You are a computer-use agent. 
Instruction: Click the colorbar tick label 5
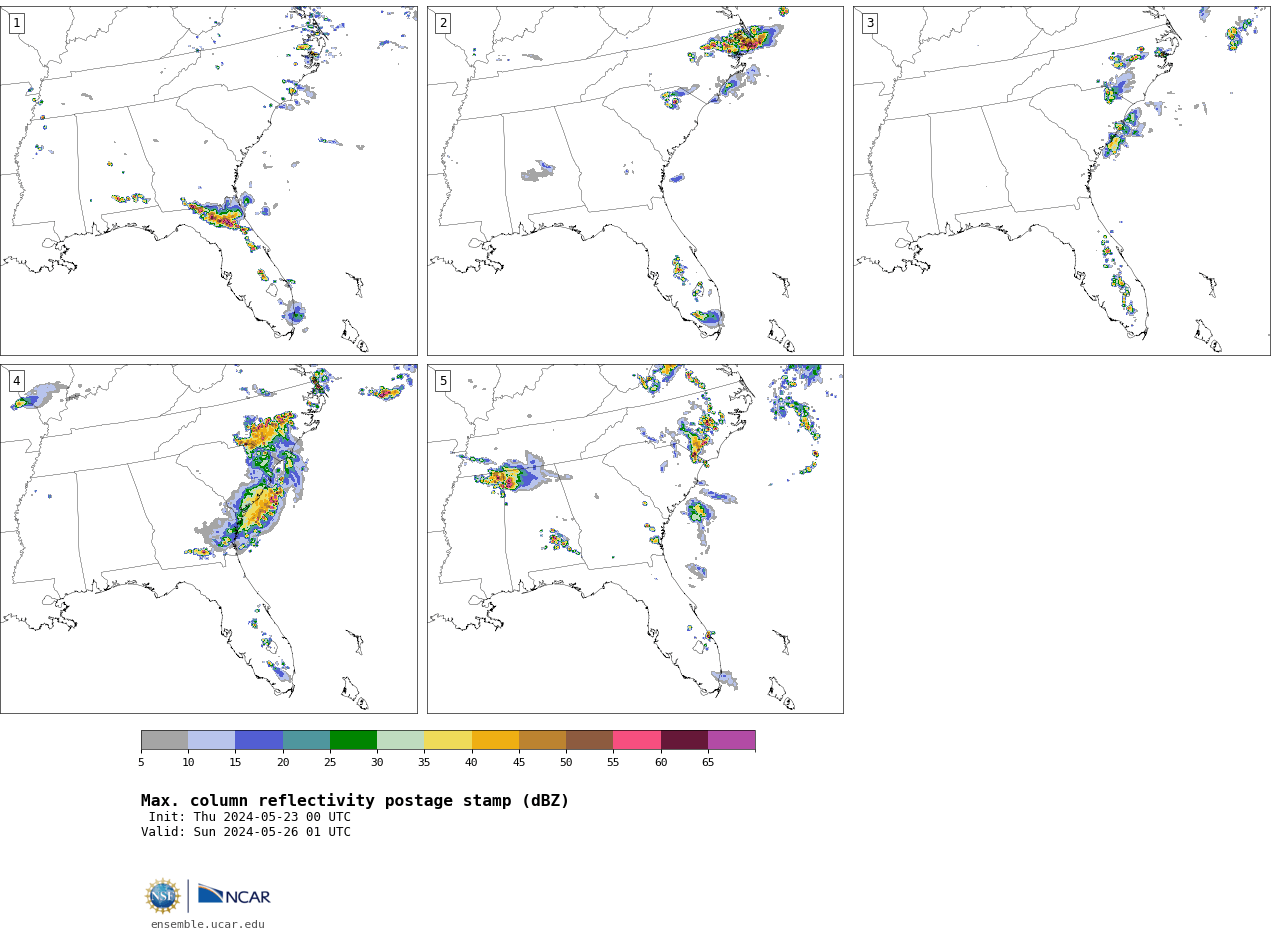point(141,762)
